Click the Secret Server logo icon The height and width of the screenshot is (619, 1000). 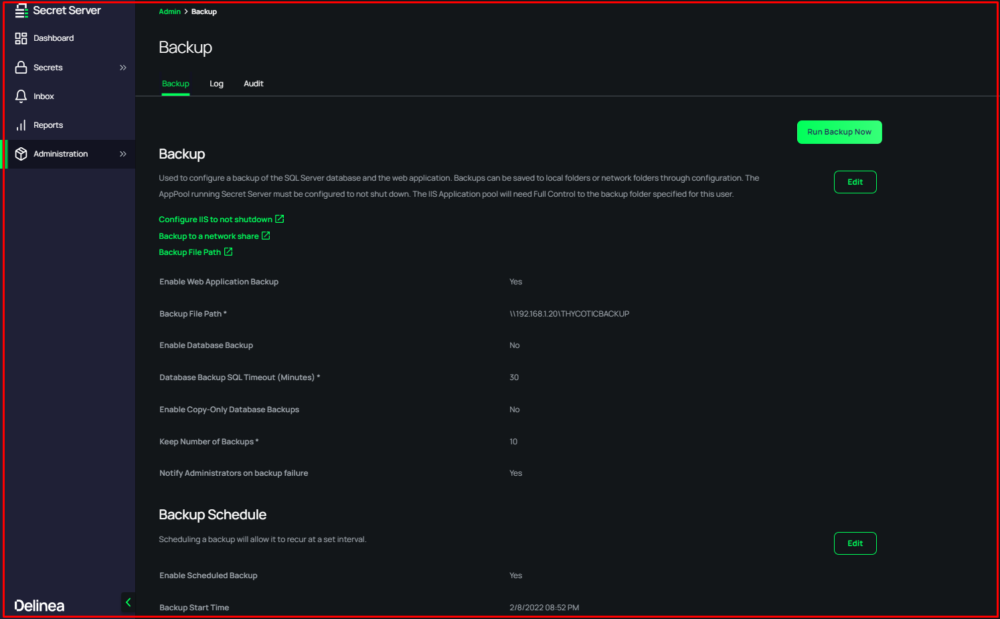(x=21, y=10)
